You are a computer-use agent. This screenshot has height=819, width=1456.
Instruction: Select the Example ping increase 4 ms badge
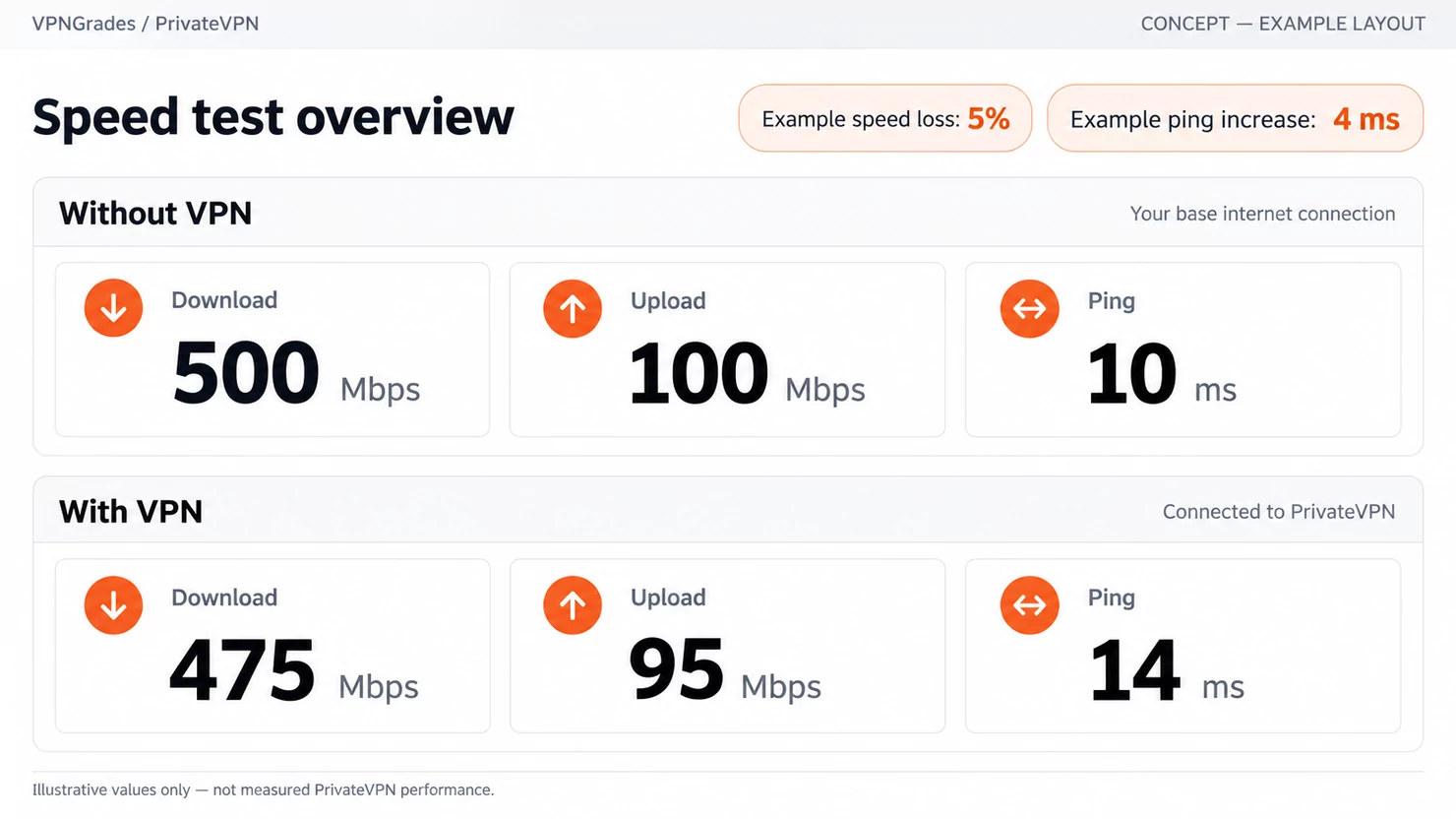point(1235,118)
